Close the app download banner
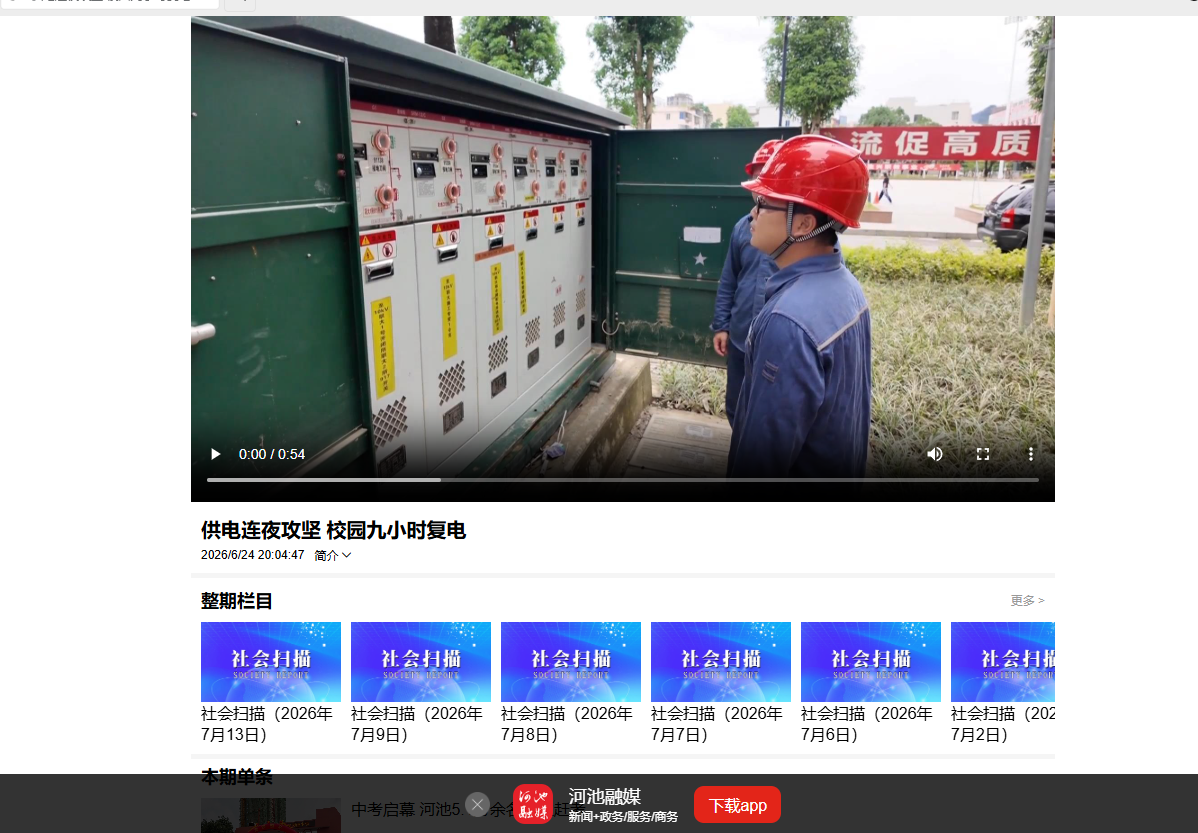Image resolution: width=1198 pixels, height=833 pixels. pyautogui.click(x=478, y=804)
